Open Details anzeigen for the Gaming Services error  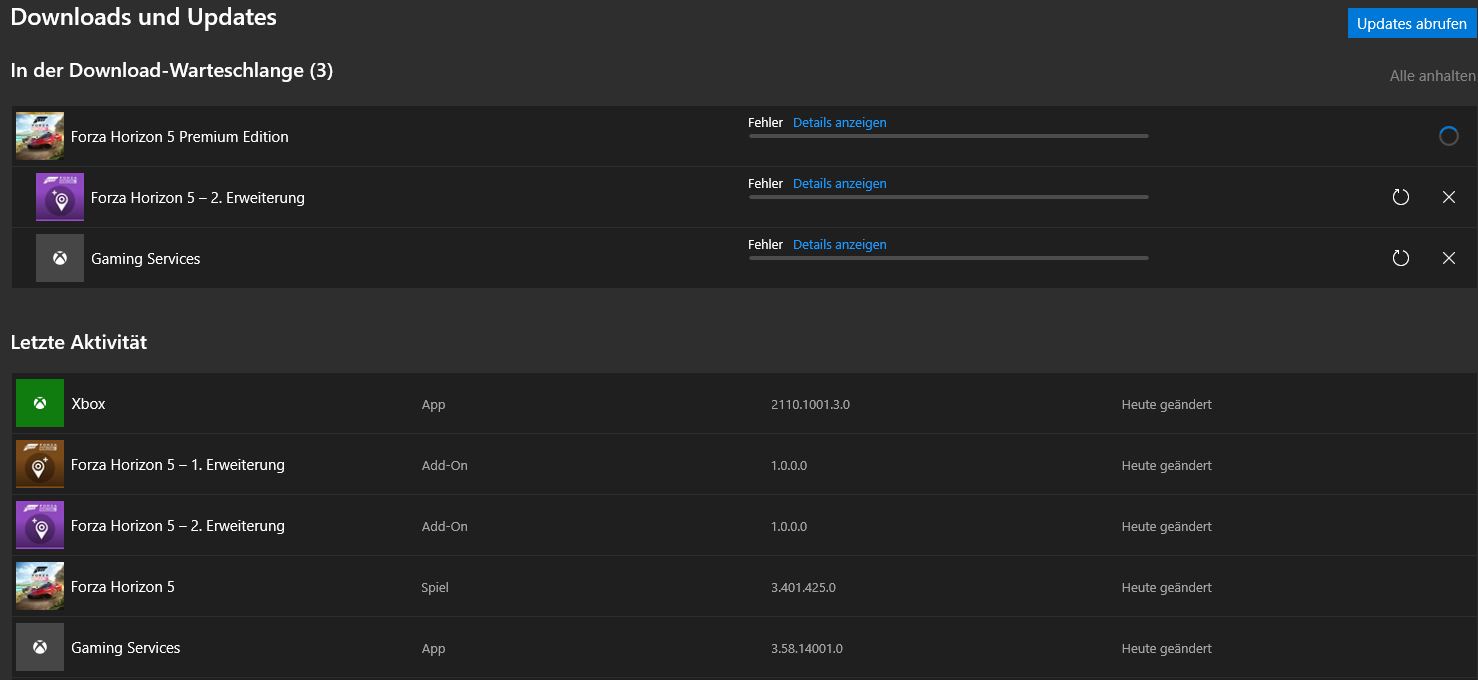click(x=839, y=244)
